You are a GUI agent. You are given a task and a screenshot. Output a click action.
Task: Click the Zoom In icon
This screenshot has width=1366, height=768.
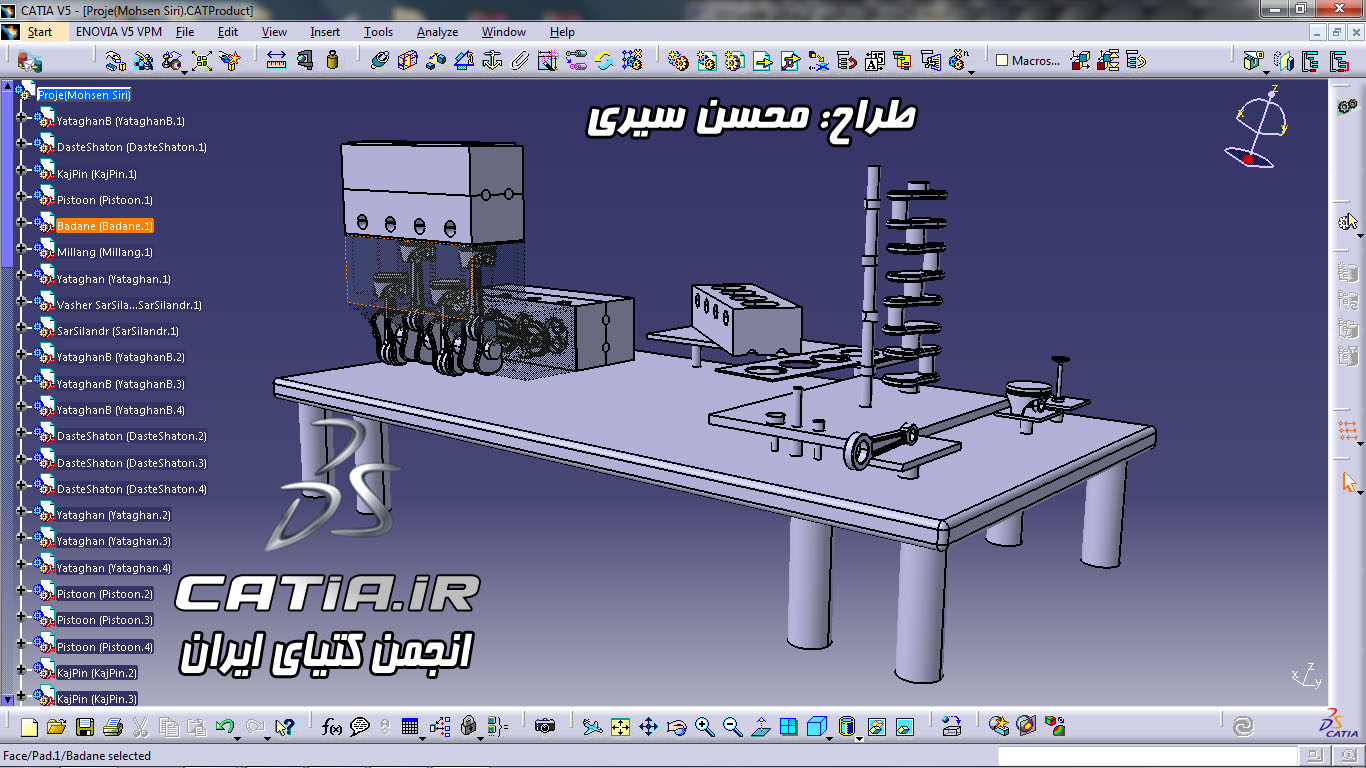pos(704,727)
